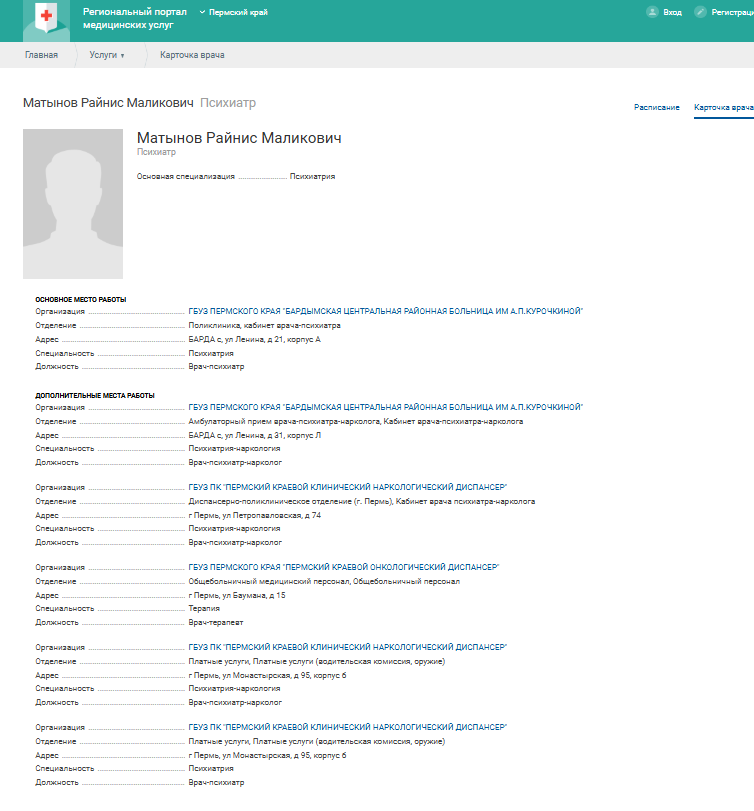
Task: Open last narcological dispensary link with Психиатрия specialty
Action: coord(348,727)
